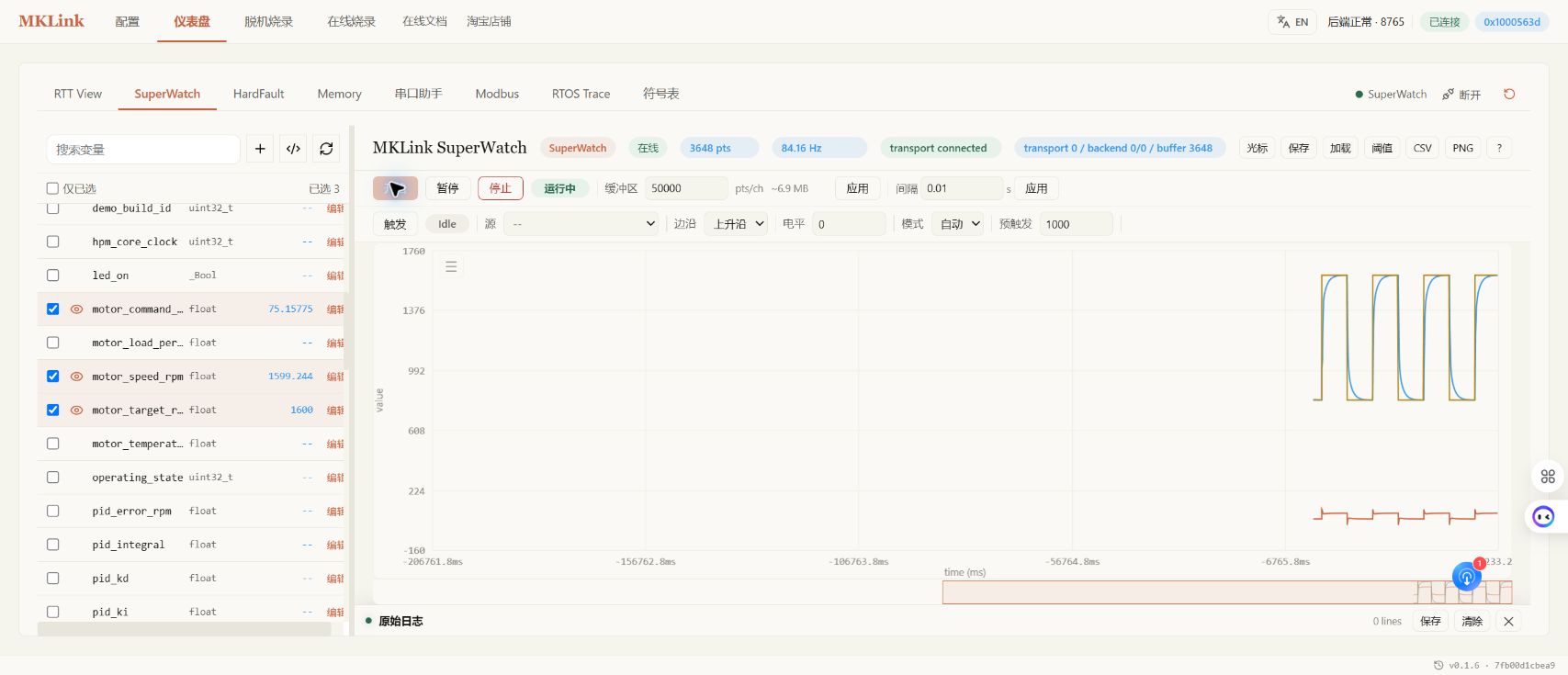1568x675 pixels.
Task: Switch to the RTT View tab
Action: tap(78, 94)
